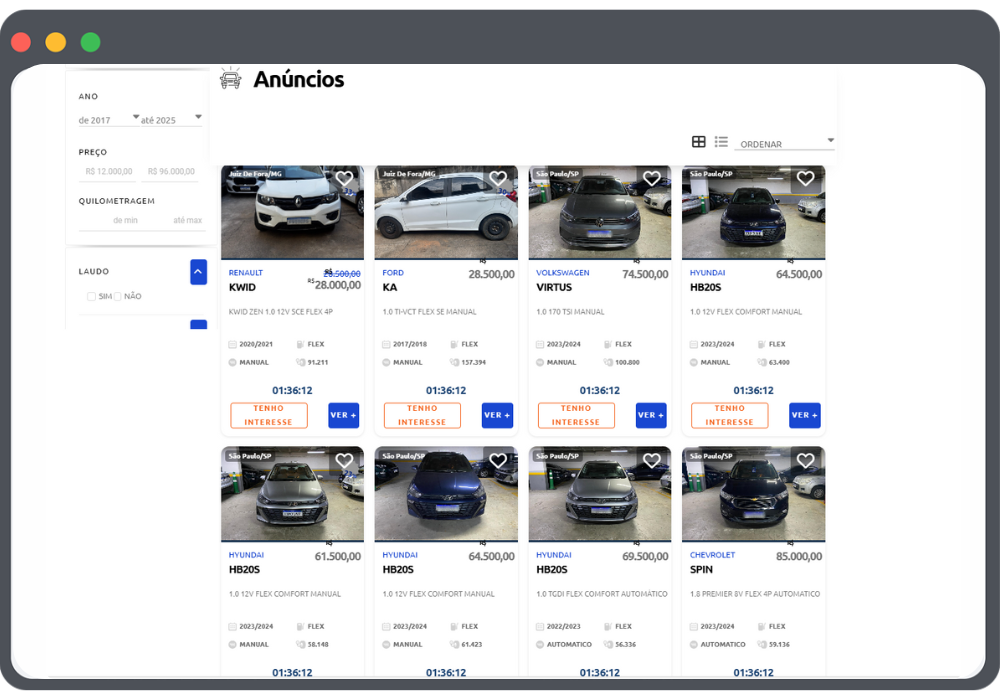Favorite the Renault Kwid listing heart icon
The image size is (1000, 700).
(344, 179)
